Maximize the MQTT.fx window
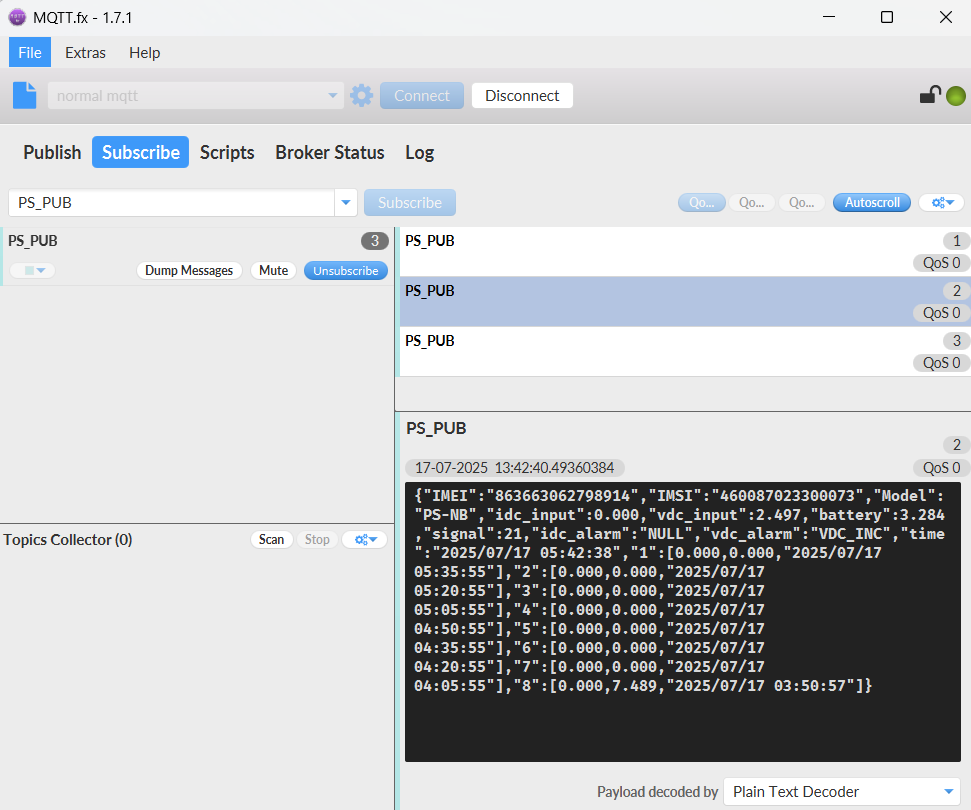 887,17
